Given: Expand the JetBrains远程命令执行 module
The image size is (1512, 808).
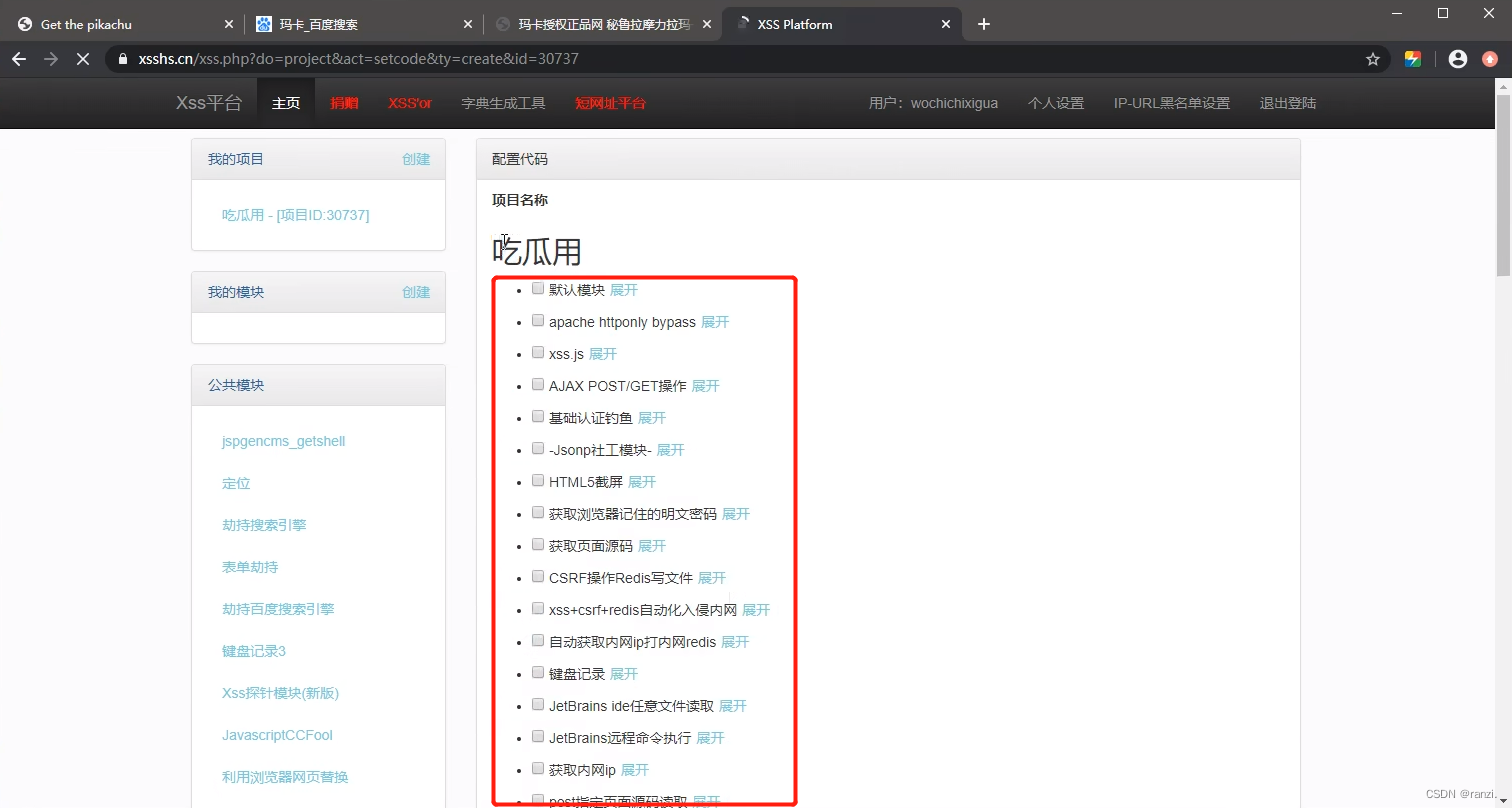Looking at the screenshot, I should pyautogui.click(x=711, y=737).
